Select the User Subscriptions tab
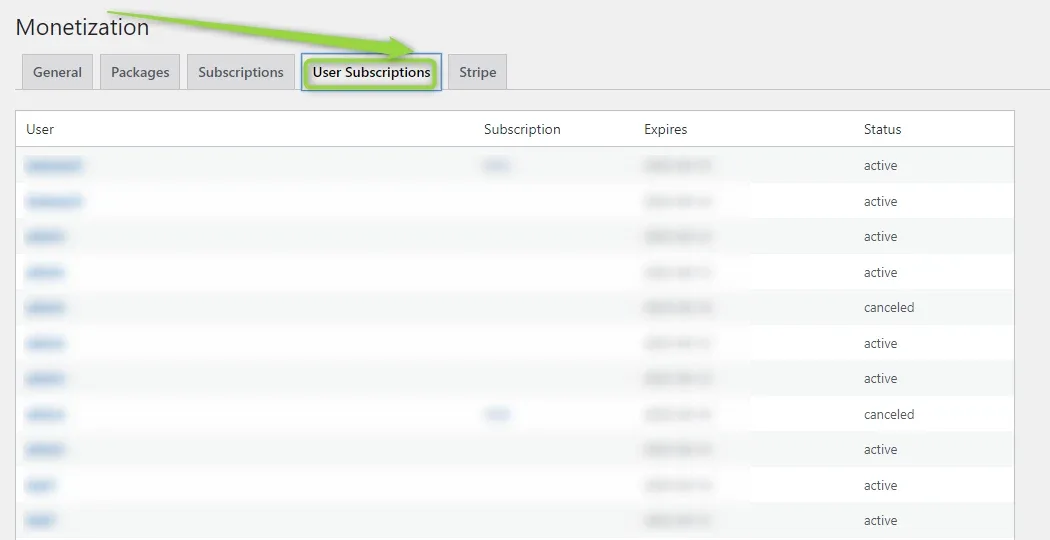The width and height of the screenshot is (1050, 540). [x=372, y=72]
